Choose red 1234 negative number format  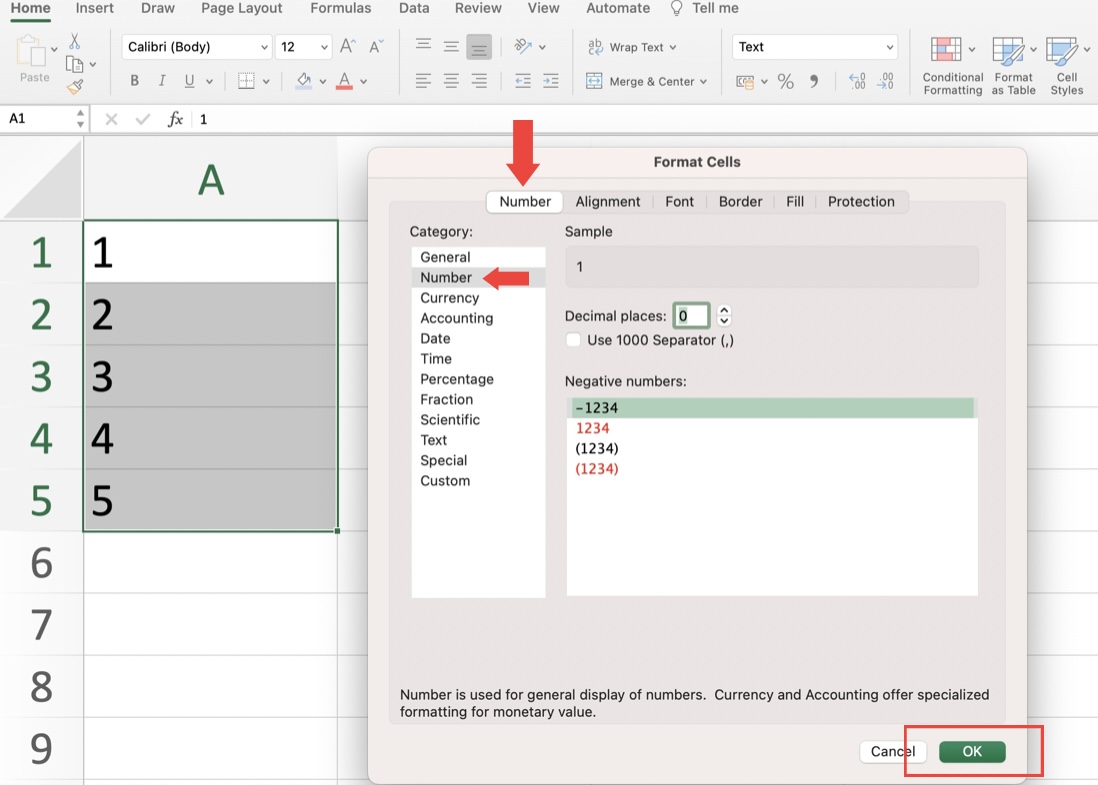pos(771,428)
